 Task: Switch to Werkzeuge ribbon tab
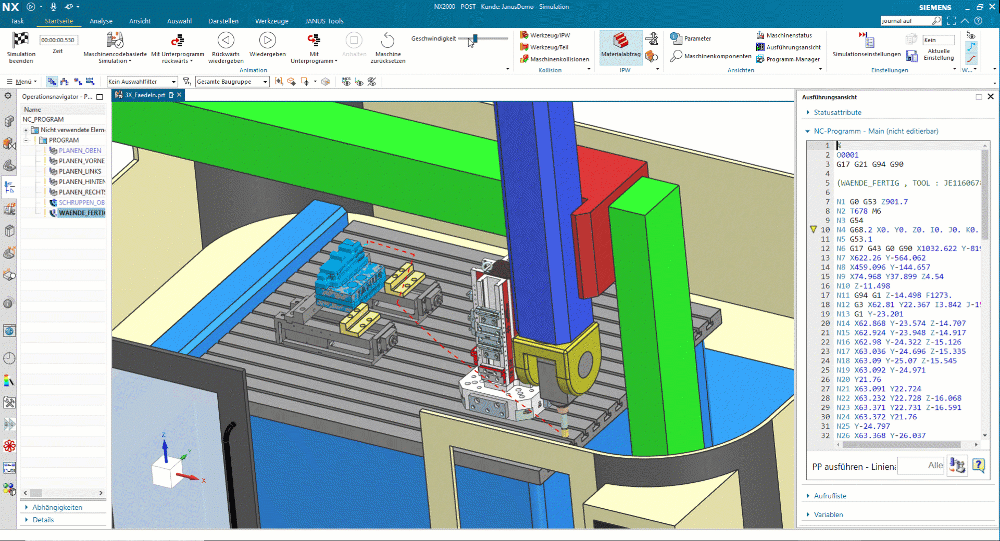[272, 21]
